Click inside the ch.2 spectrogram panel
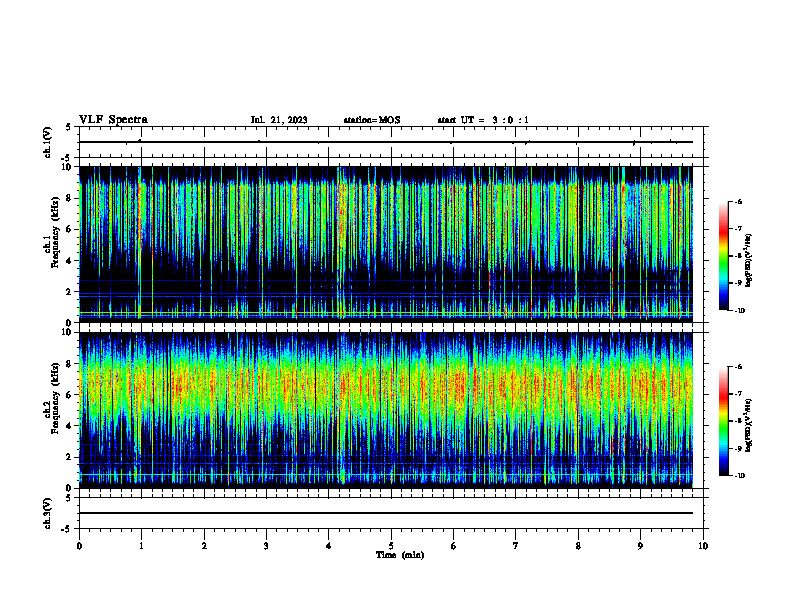Screen dimensions: 792x612 (x=386, y=410)
